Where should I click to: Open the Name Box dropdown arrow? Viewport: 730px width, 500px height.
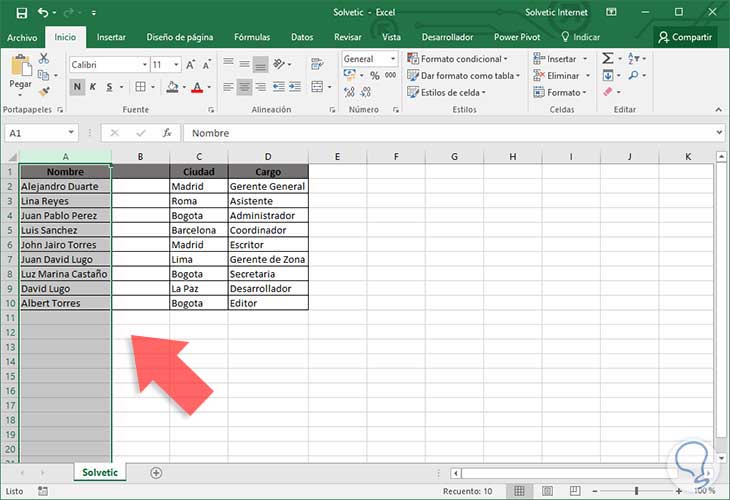point(71,132)
